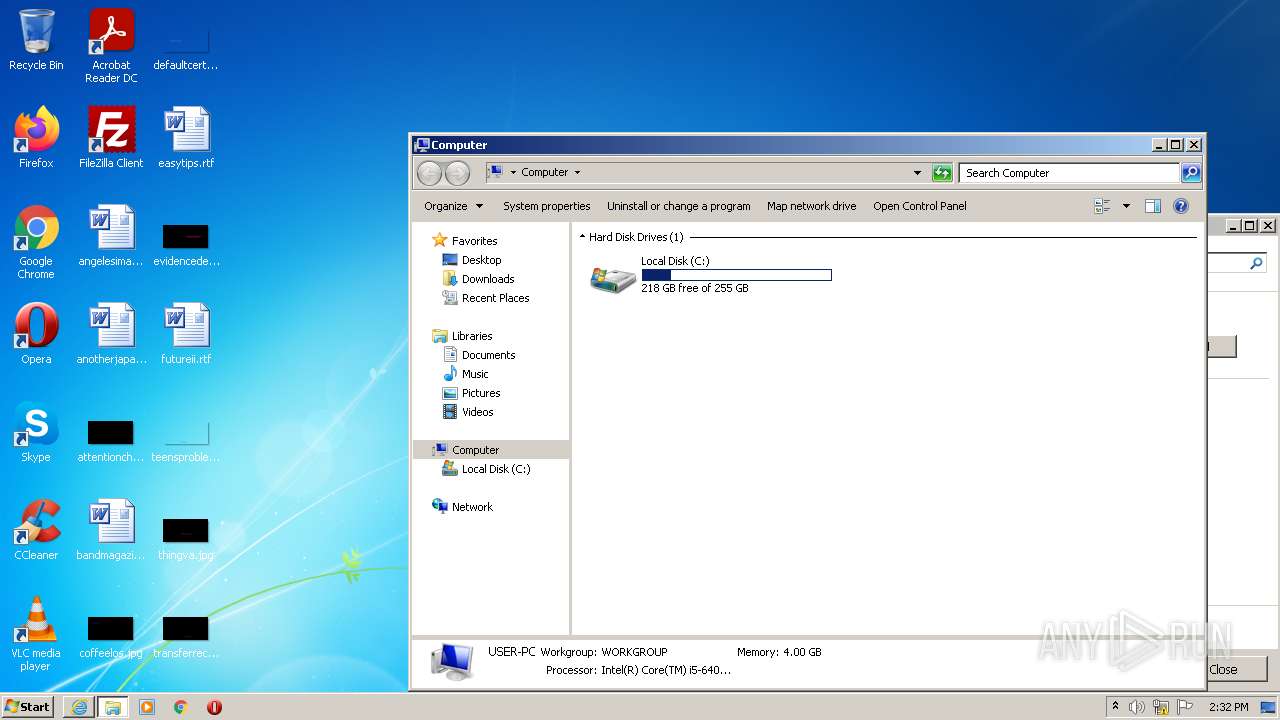The height and width of the screenshot is (720, 1280).
Task: Click the volume speaker tray icon
Action: point(1137,707)
